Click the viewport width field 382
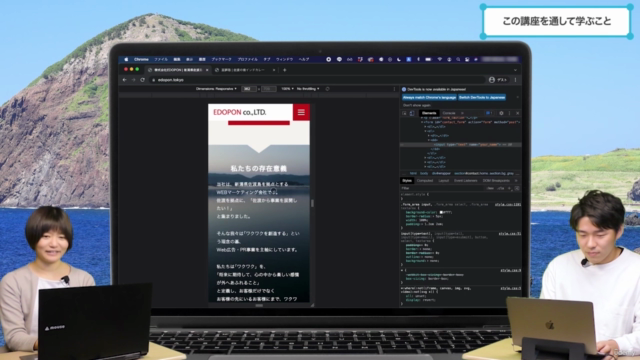 tap(249, 89)
